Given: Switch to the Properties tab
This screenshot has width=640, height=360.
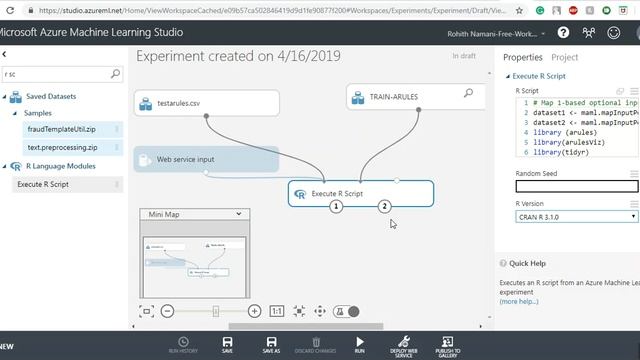Looking at the screenshot, I should [x=522, y=57].
